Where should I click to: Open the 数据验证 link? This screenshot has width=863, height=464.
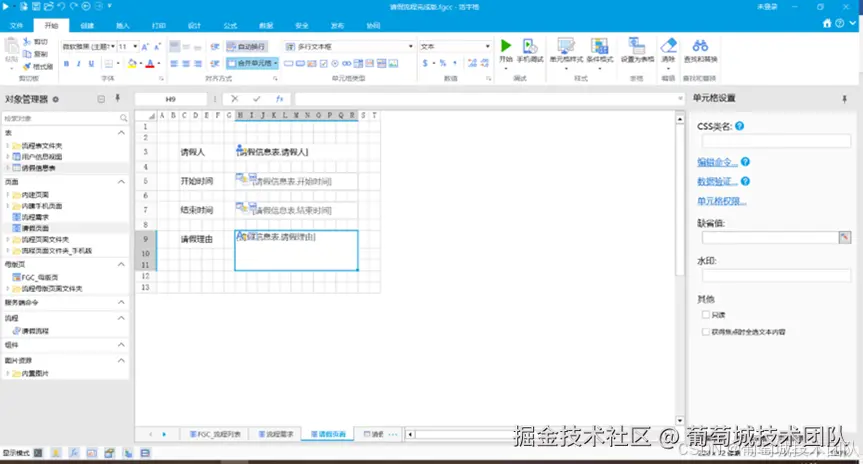pyautogui.click(x=717, y=182)
